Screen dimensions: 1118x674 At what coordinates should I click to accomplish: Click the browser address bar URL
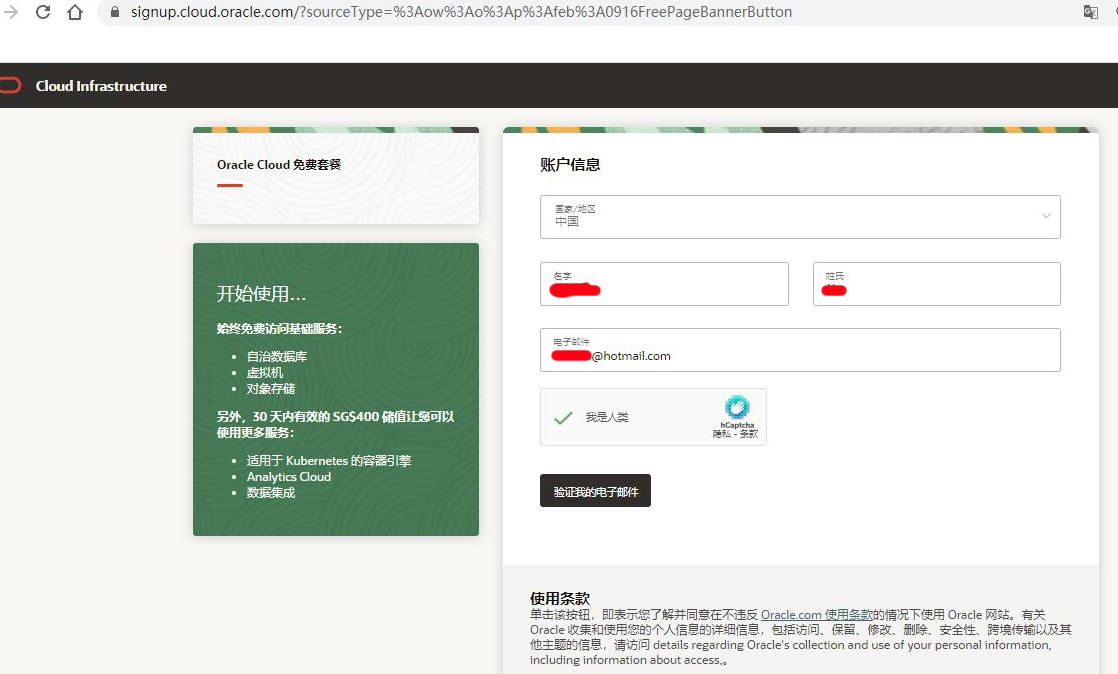[461, 12]
